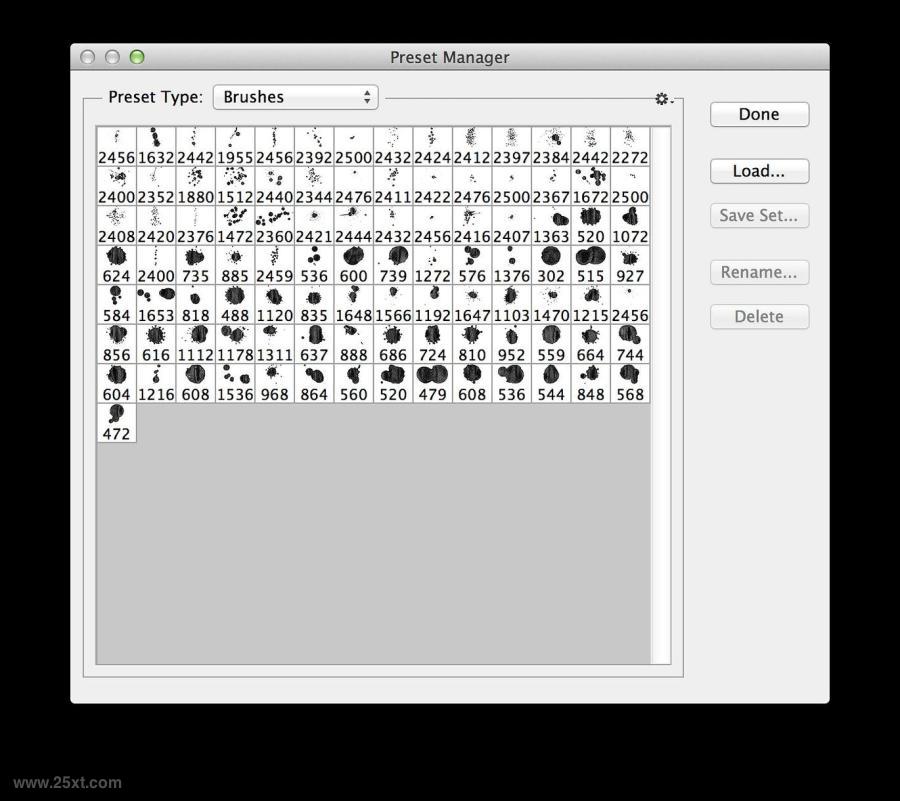Select the brush numbered 1536
Viewport: 900px width, 801px height.
pyautogui.click(x=235, y=384)
